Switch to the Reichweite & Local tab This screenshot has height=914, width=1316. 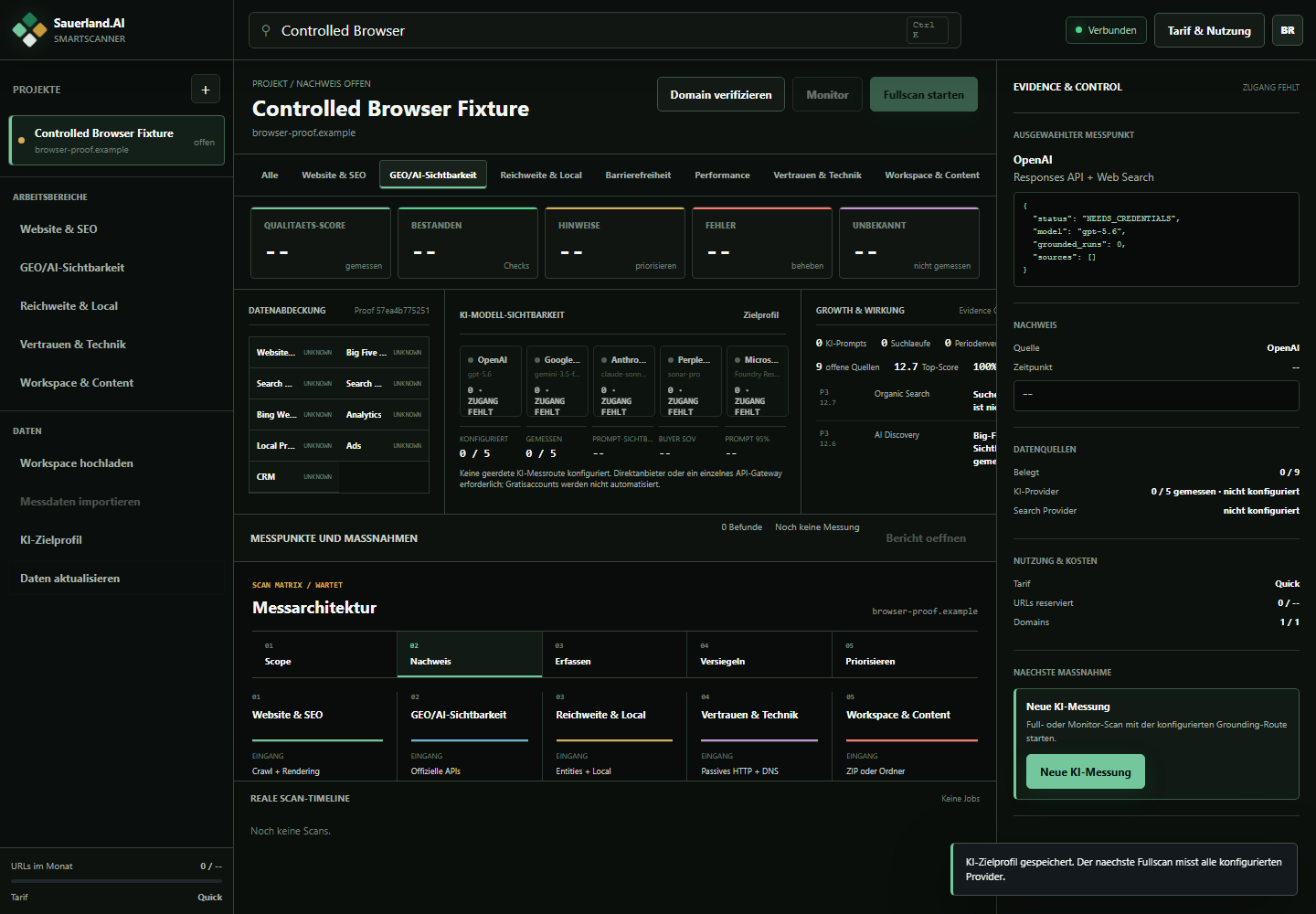[541, 175]
